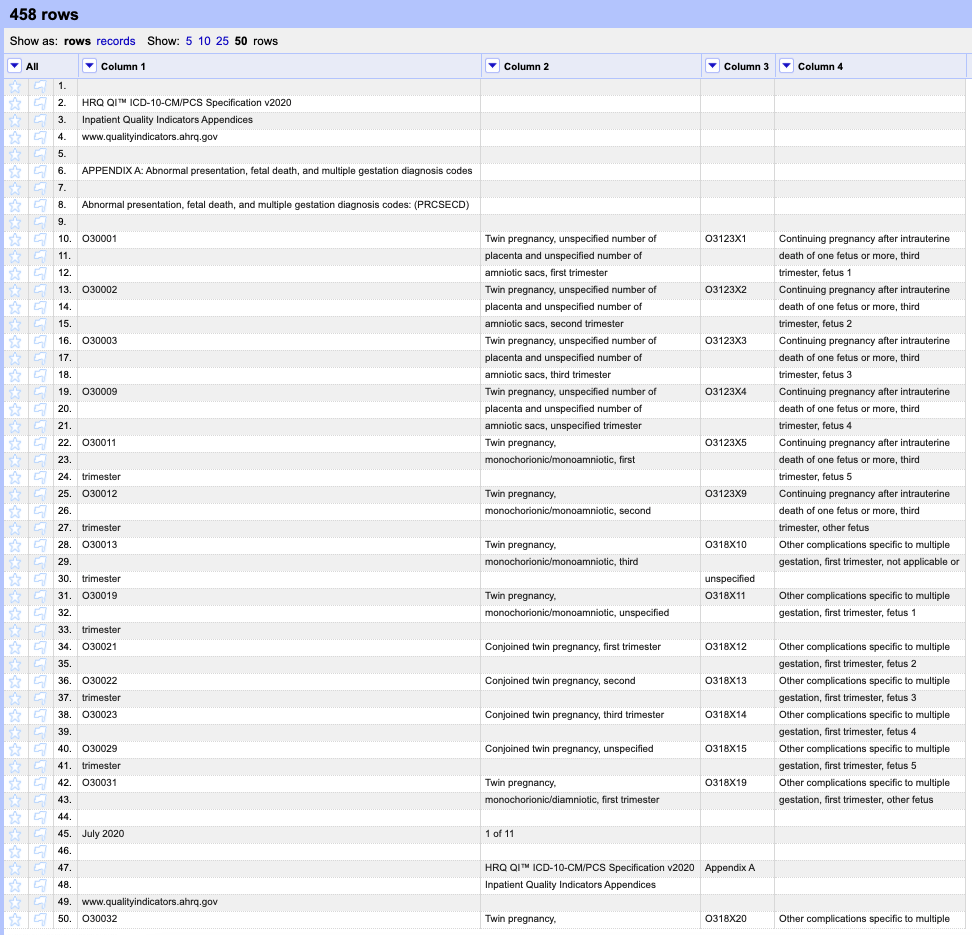Star row 19 with code O30009
This screenshot has width=972, height=935.
[x=15, y=392]
